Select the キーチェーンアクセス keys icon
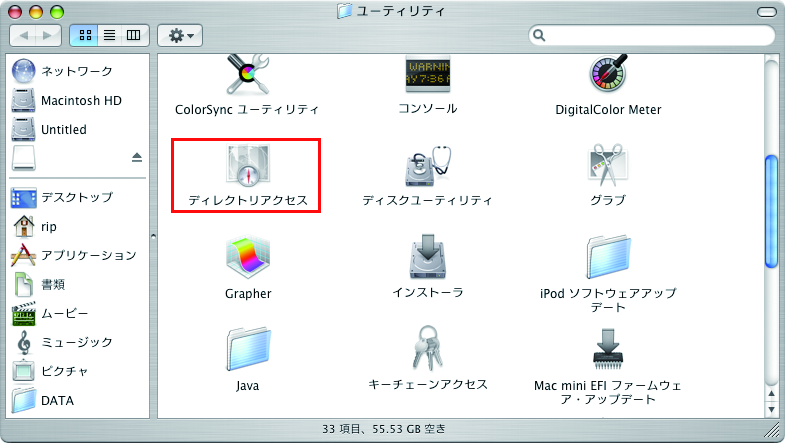 click(428, 348)
